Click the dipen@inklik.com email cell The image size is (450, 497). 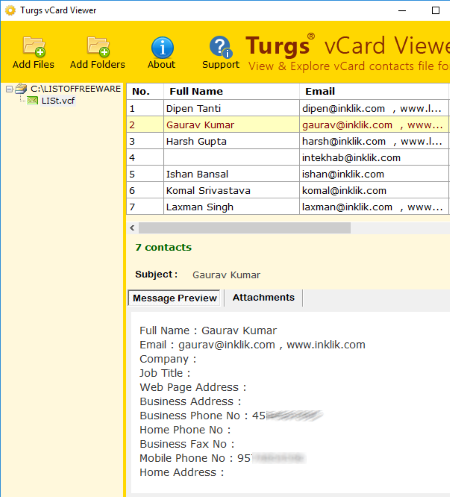[x=374, y=108]
